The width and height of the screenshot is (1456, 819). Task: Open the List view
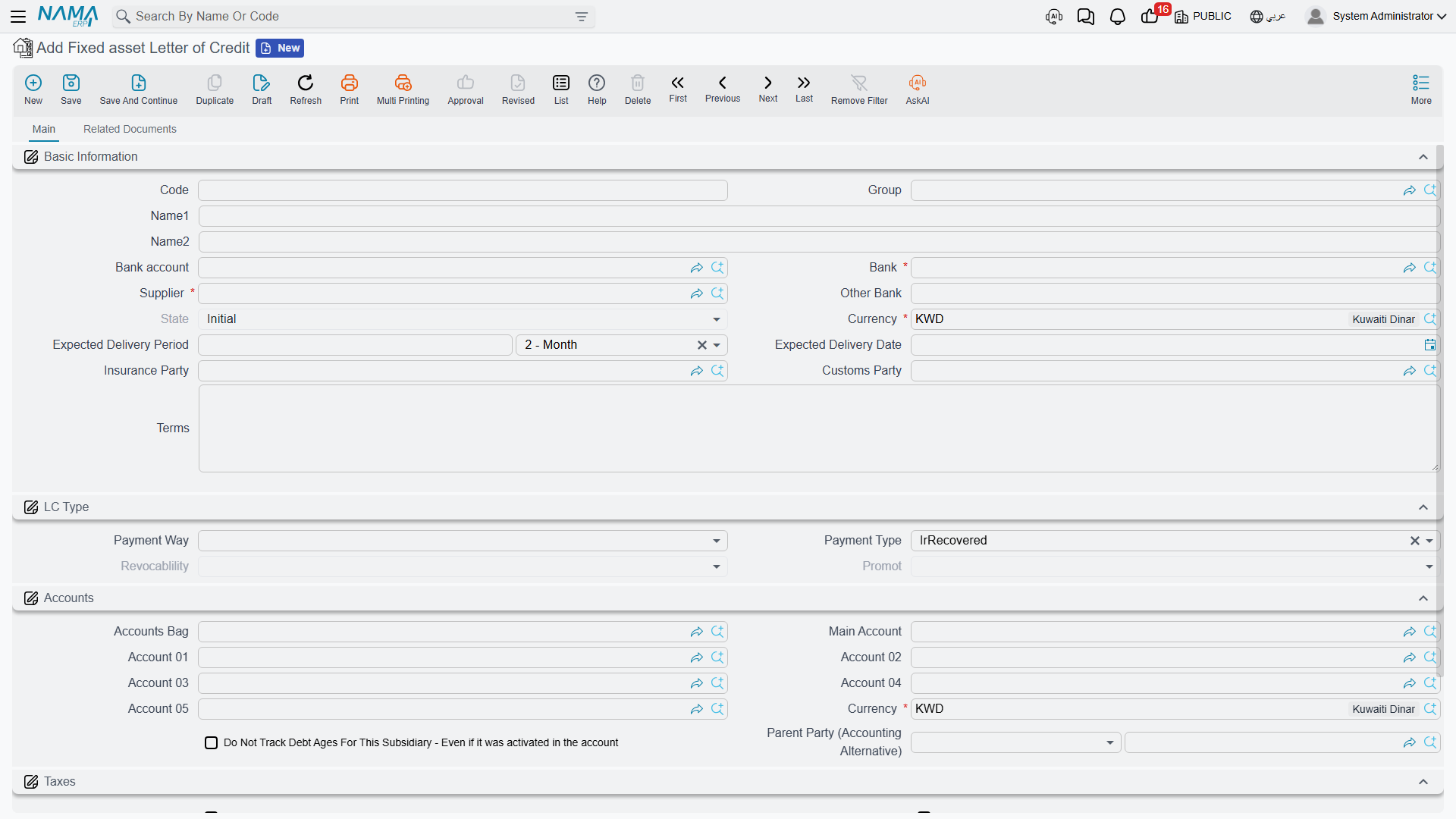(x=561, y=89)
